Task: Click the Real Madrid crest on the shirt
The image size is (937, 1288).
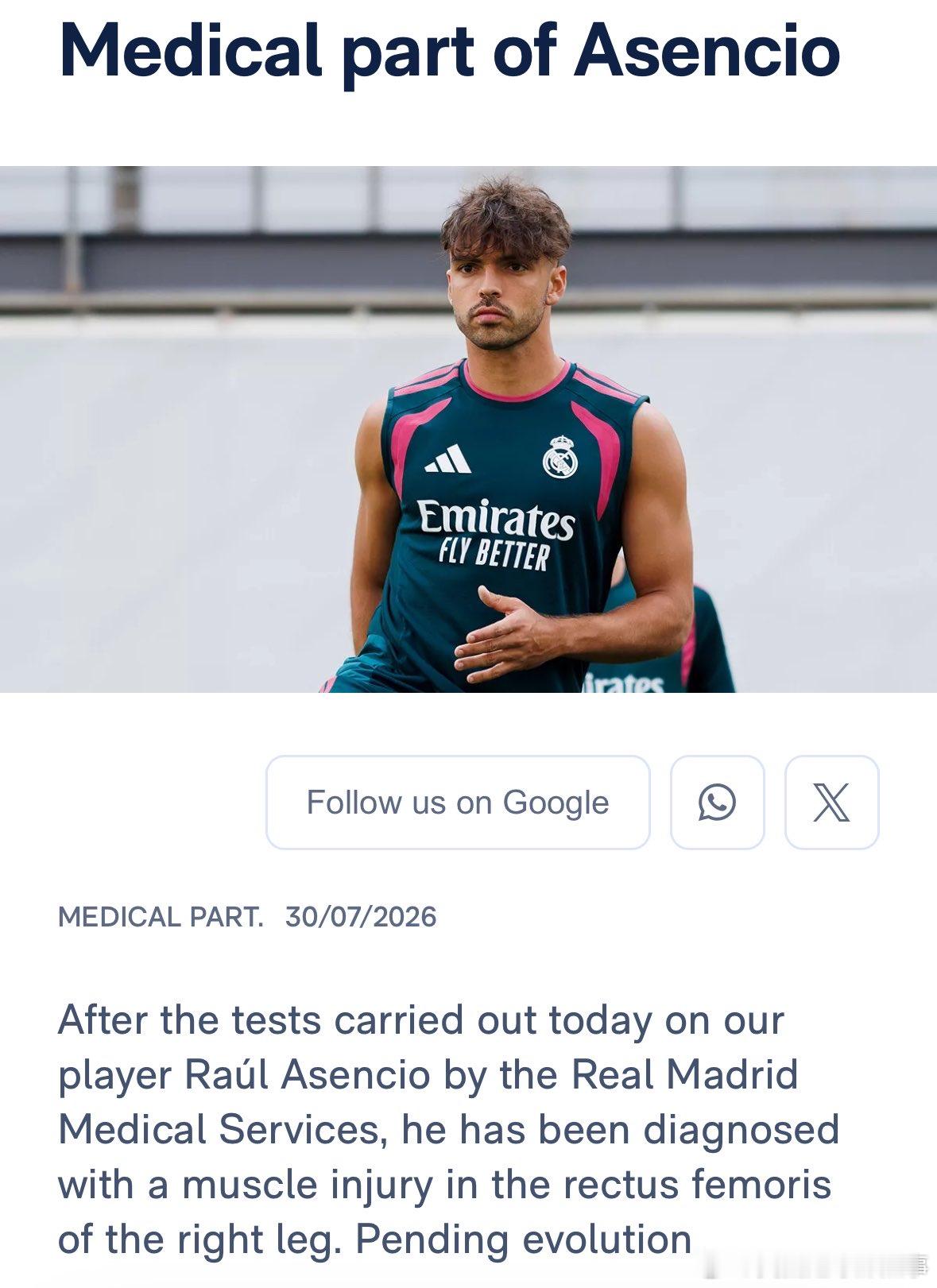Action: coord(560,457)
